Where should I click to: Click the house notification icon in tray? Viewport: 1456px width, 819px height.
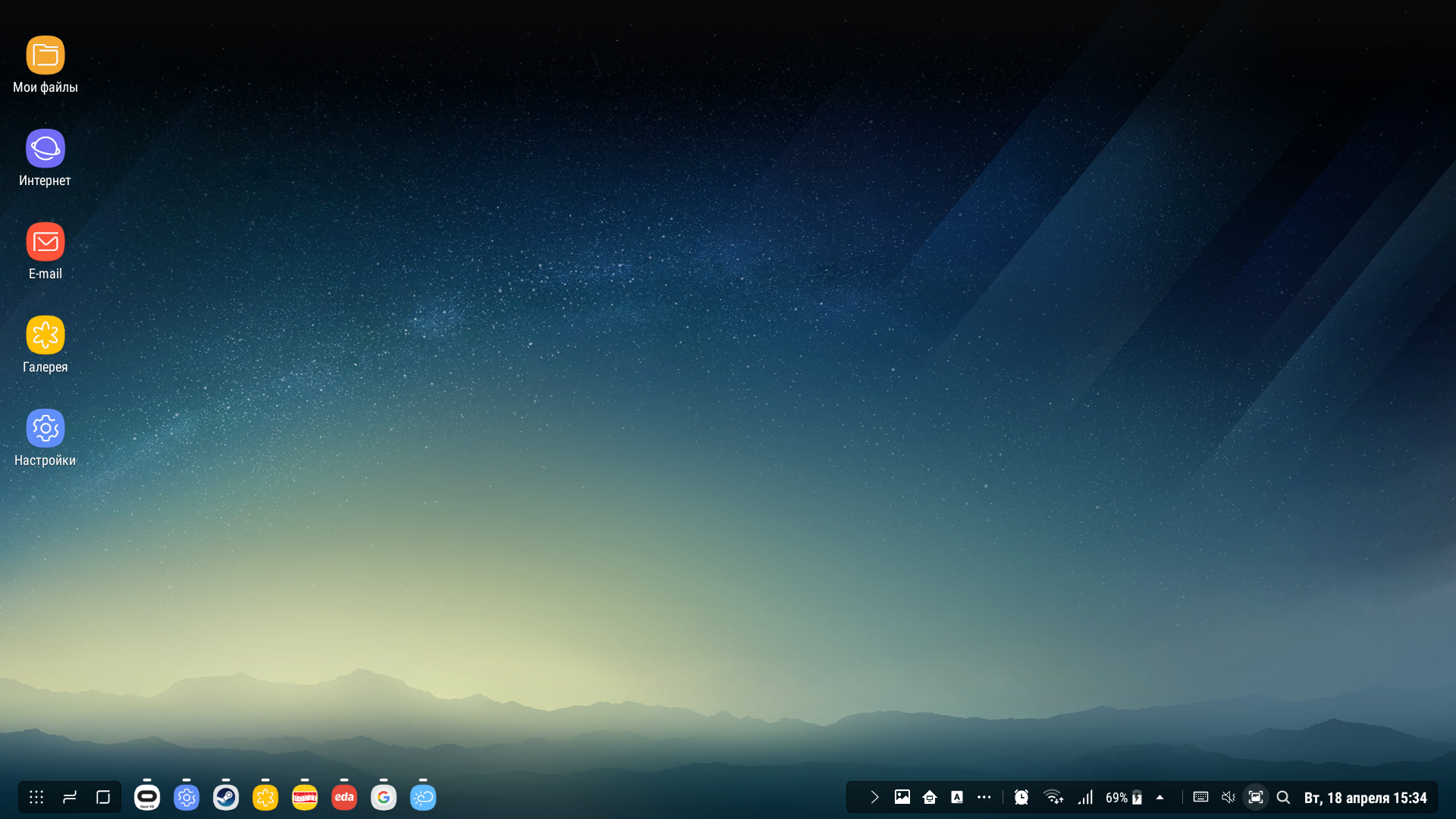click(x=930, y=797)
